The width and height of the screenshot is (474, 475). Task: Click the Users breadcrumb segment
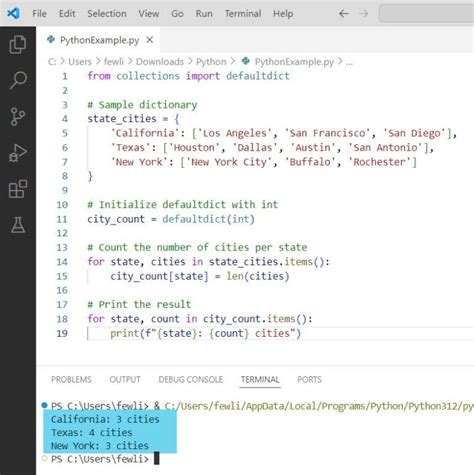pos(80,62)
